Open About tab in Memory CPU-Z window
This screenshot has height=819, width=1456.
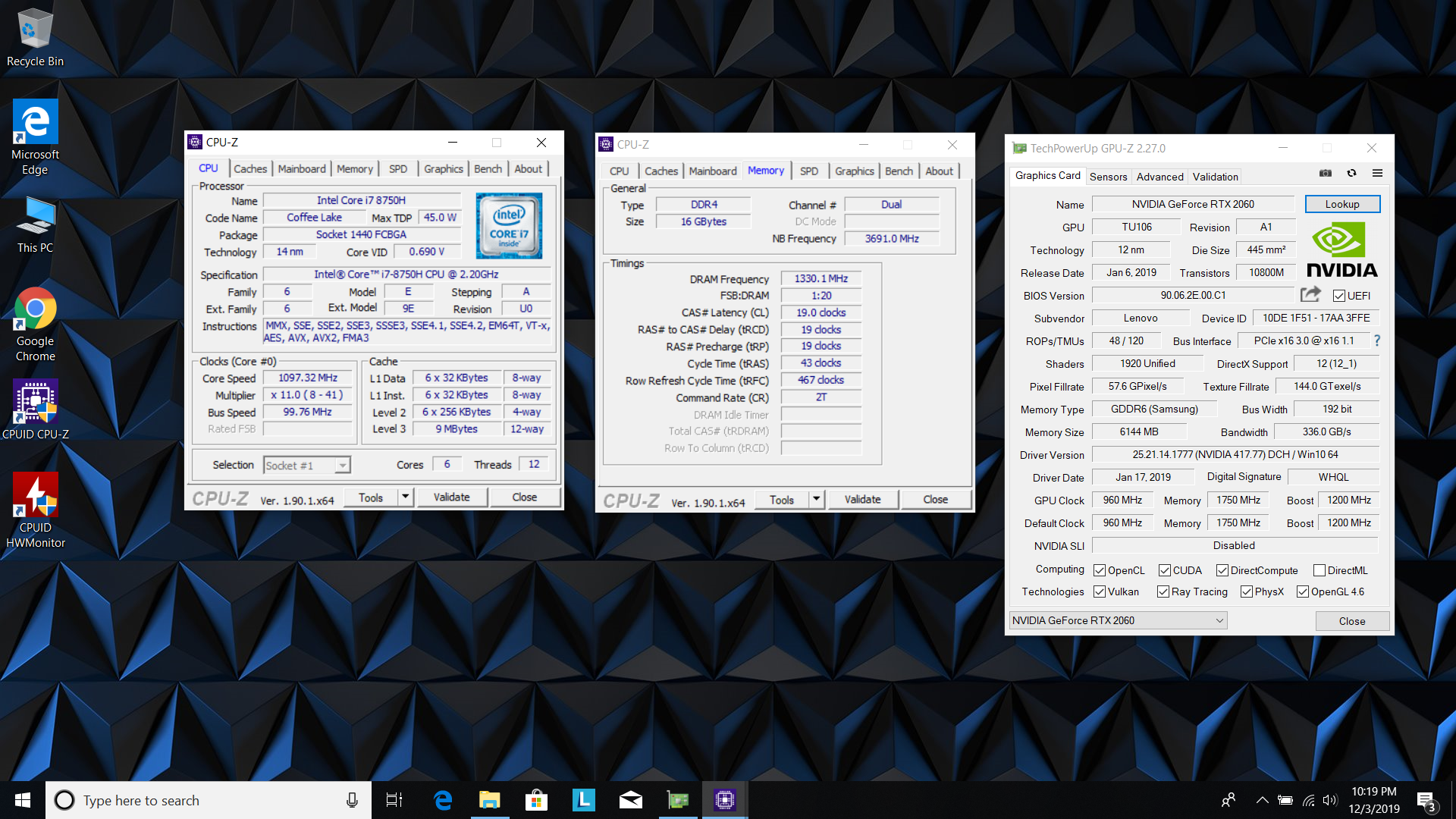coord(939,171)
